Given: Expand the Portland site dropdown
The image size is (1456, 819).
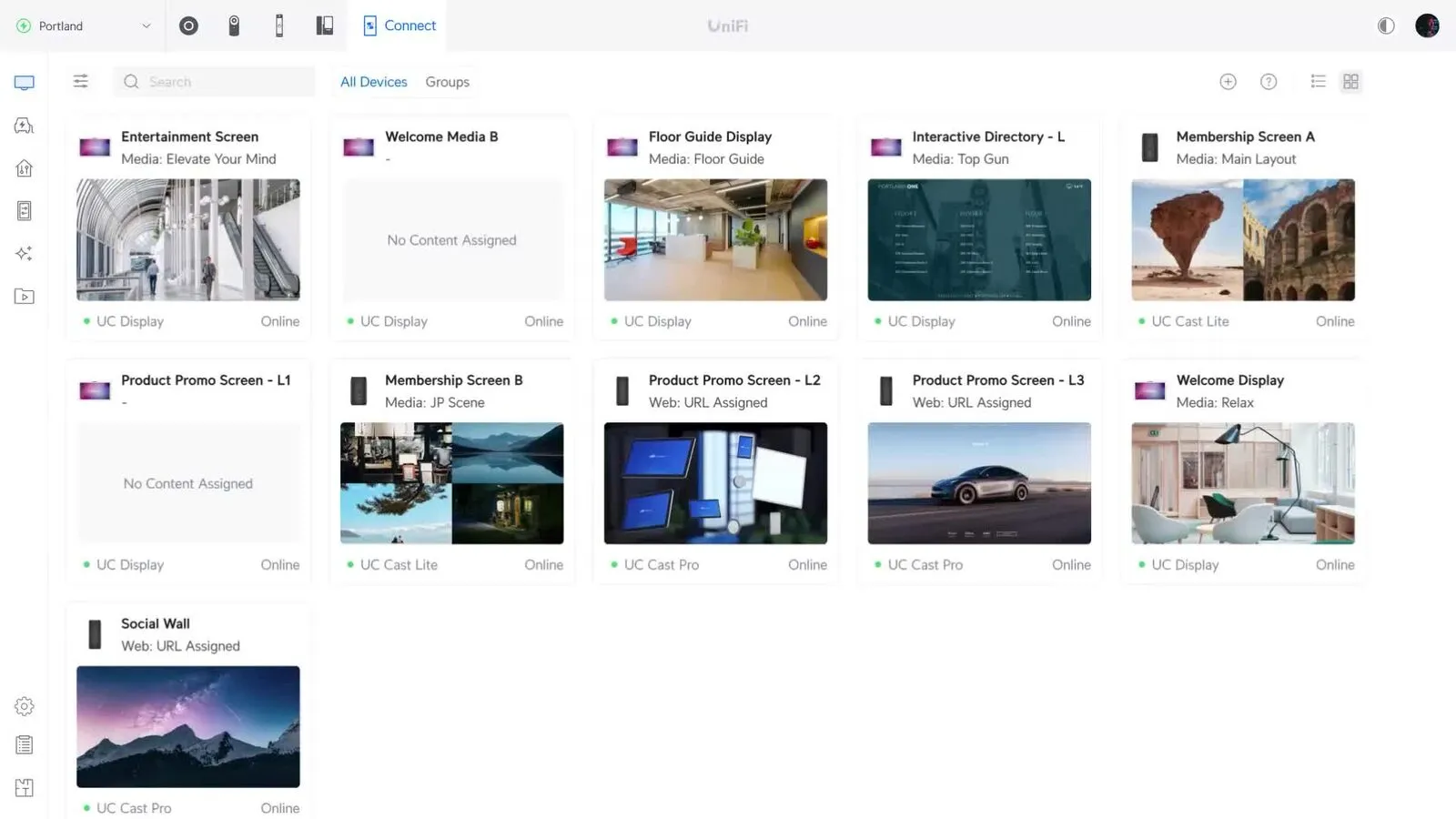Looking at the screenshot, I should pos(83,25).
